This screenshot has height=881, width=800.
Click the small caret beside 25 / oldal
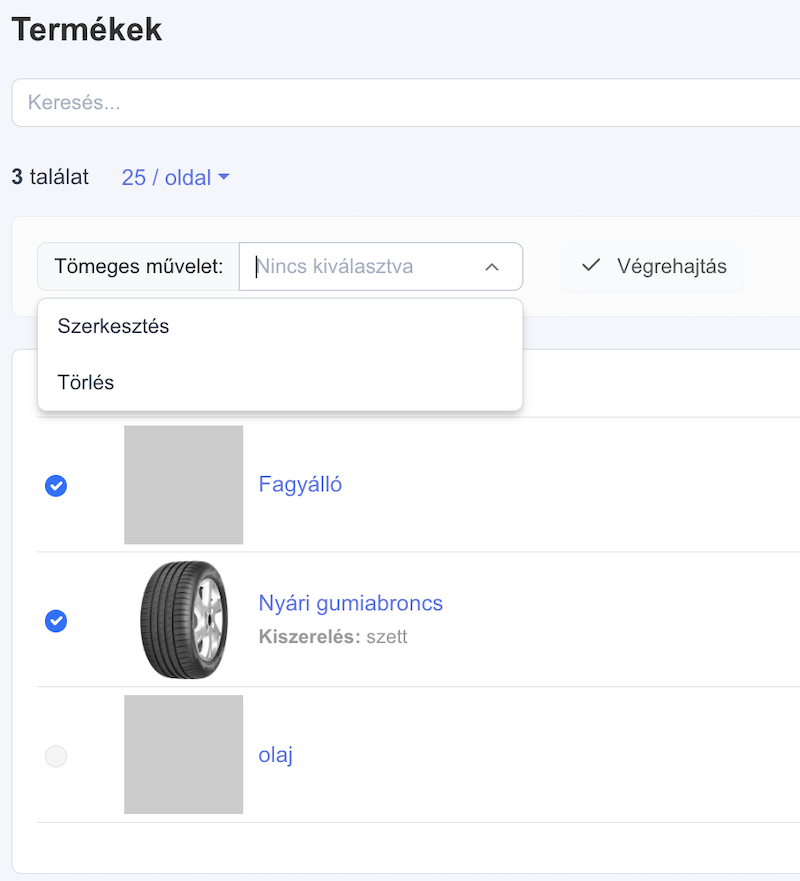pyautogui.click(x=224, y=177)
